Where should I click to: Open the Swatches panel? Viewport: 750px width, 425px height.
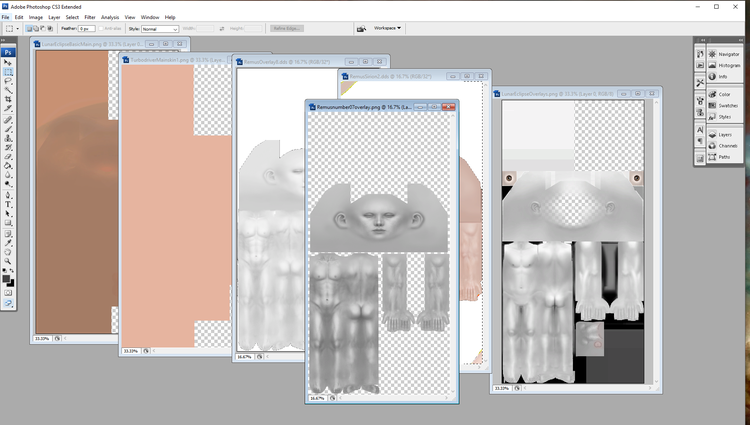point(724,105)
